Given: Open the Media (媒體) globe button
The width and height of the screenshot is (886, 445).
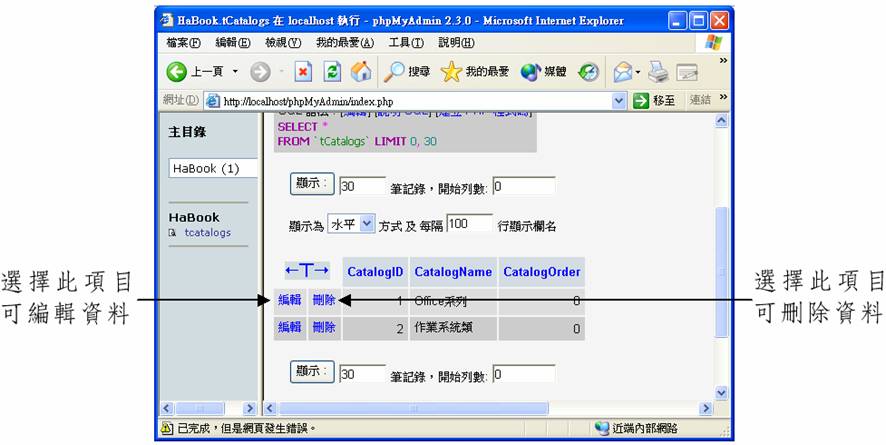Looking at the screenshot, I should 543,72.
